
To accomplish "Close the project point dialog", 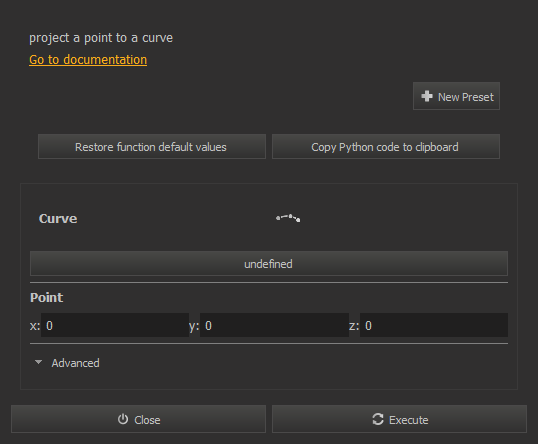I will pyautogui.click(x=138, y=419).
